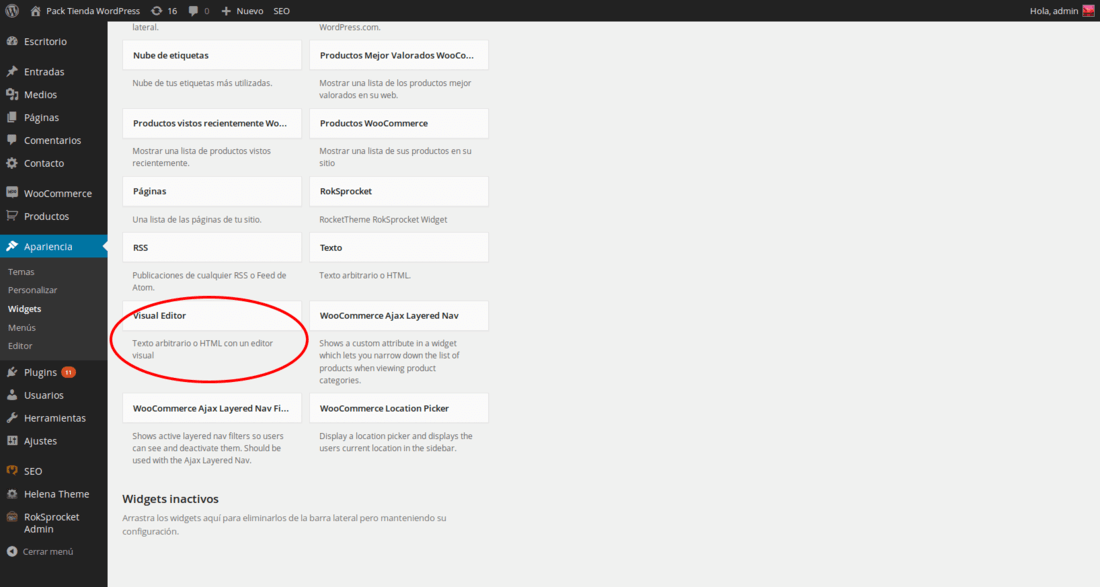Click the Entradas pushpin icon
1100x587 pixels.
pyautogui.click(x=12, y=72)
